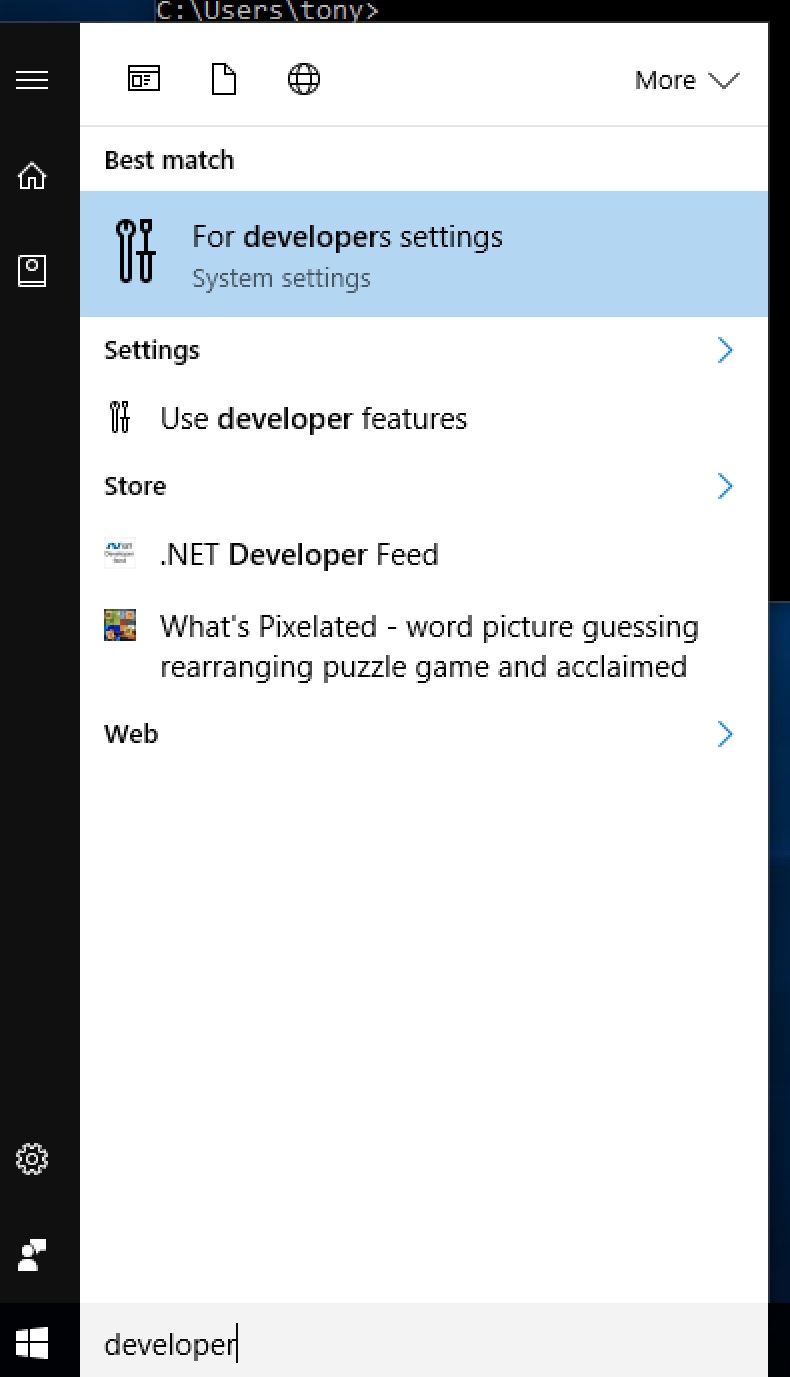This screenshot has width=790, height=1377.
Task: Open the What's Pixelated game thumbnail icon
Action: [120, 626]
